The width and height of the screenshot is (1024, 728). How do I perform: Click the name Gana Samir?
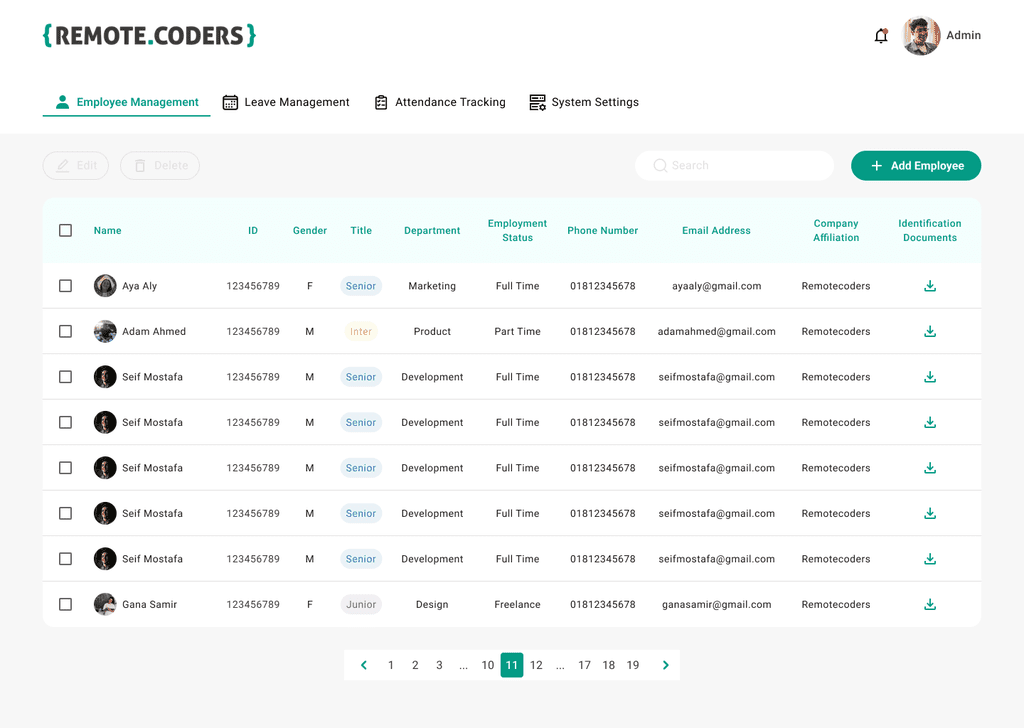[x=150, y=605]
